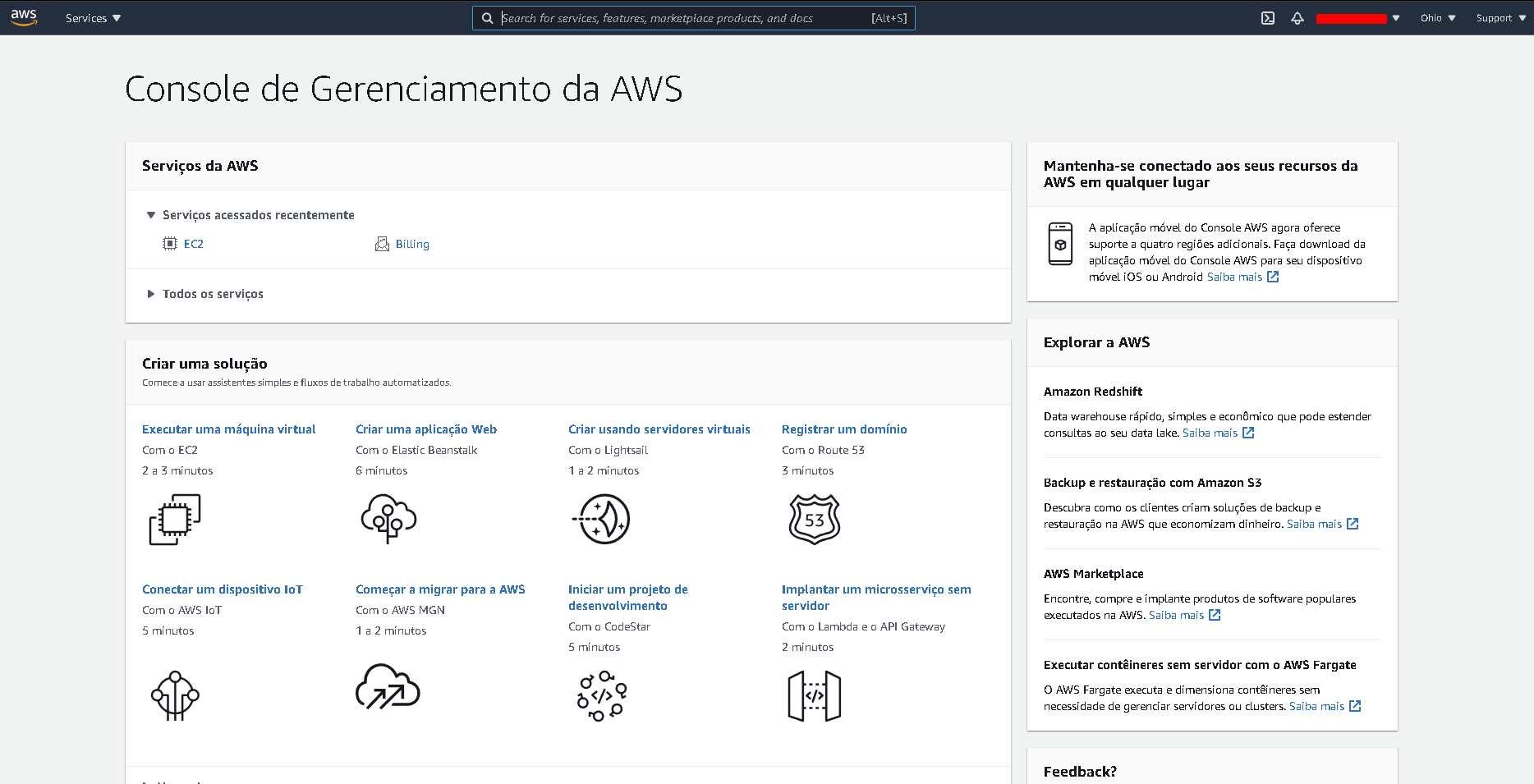Click the AWS IoT device icon
1534x784 pixels.
tap(175, 695)
